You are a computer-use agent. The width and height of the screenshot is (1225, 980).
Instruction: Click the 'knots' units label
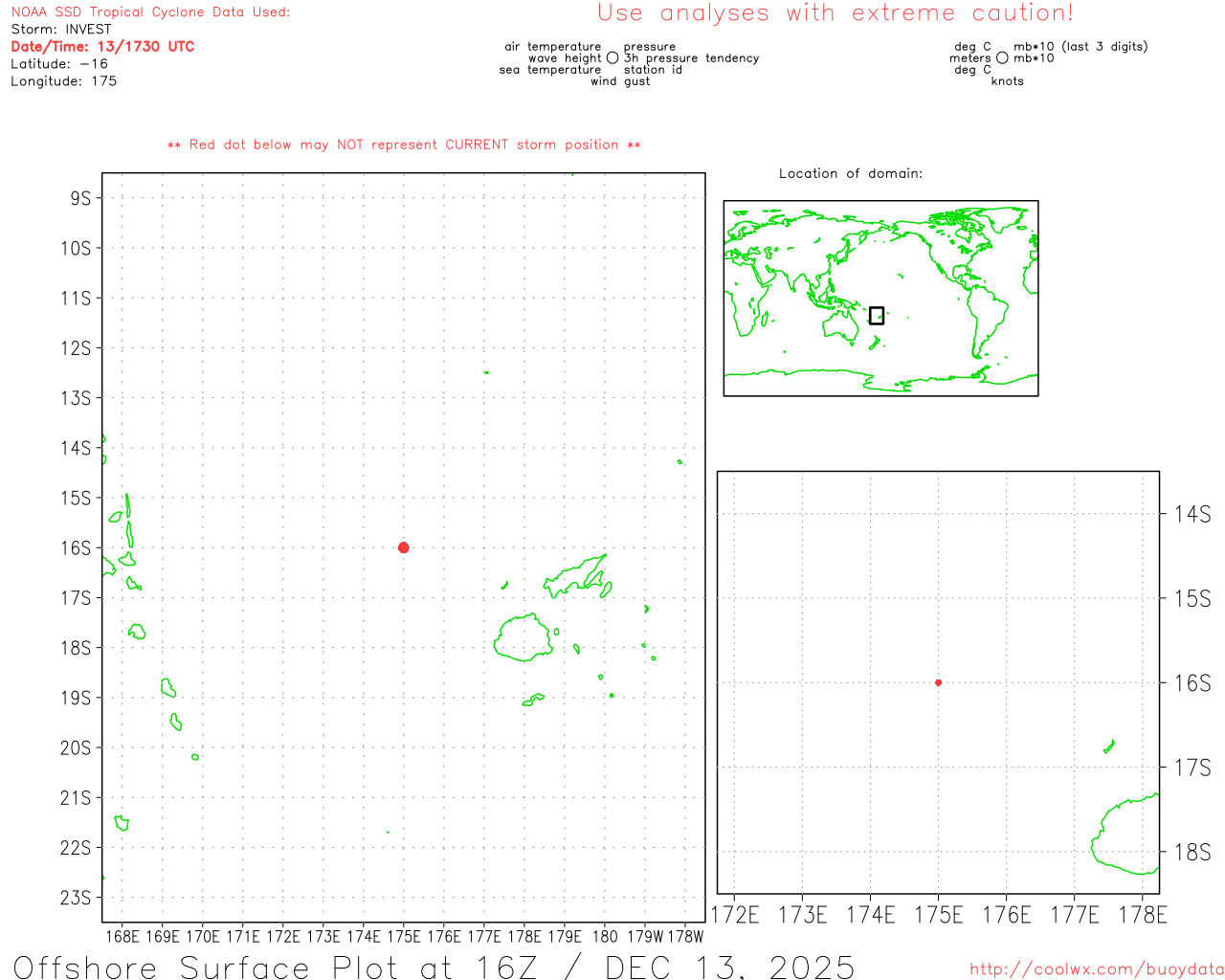pos(1007,81)
